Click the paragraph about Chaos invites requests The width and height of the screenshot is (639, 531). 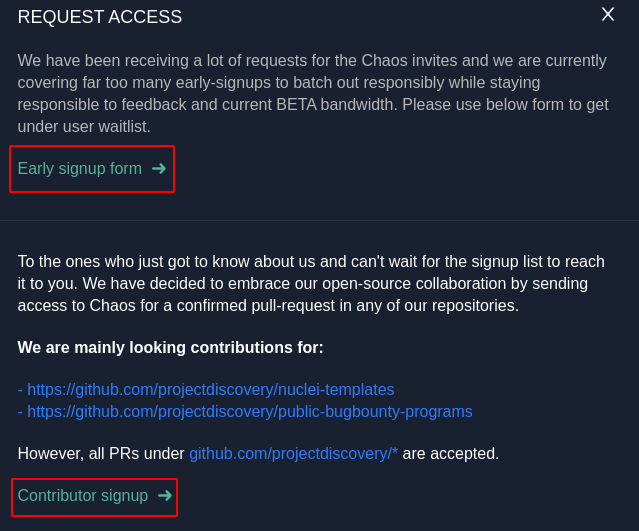pos(312,82)
